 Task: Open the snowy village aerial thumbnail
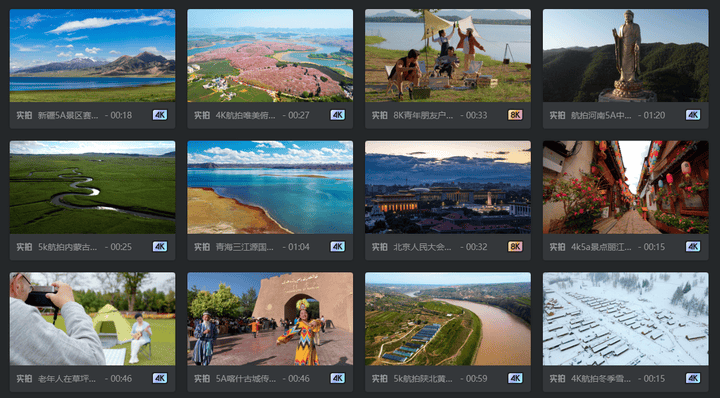click(x=625, y=319)
